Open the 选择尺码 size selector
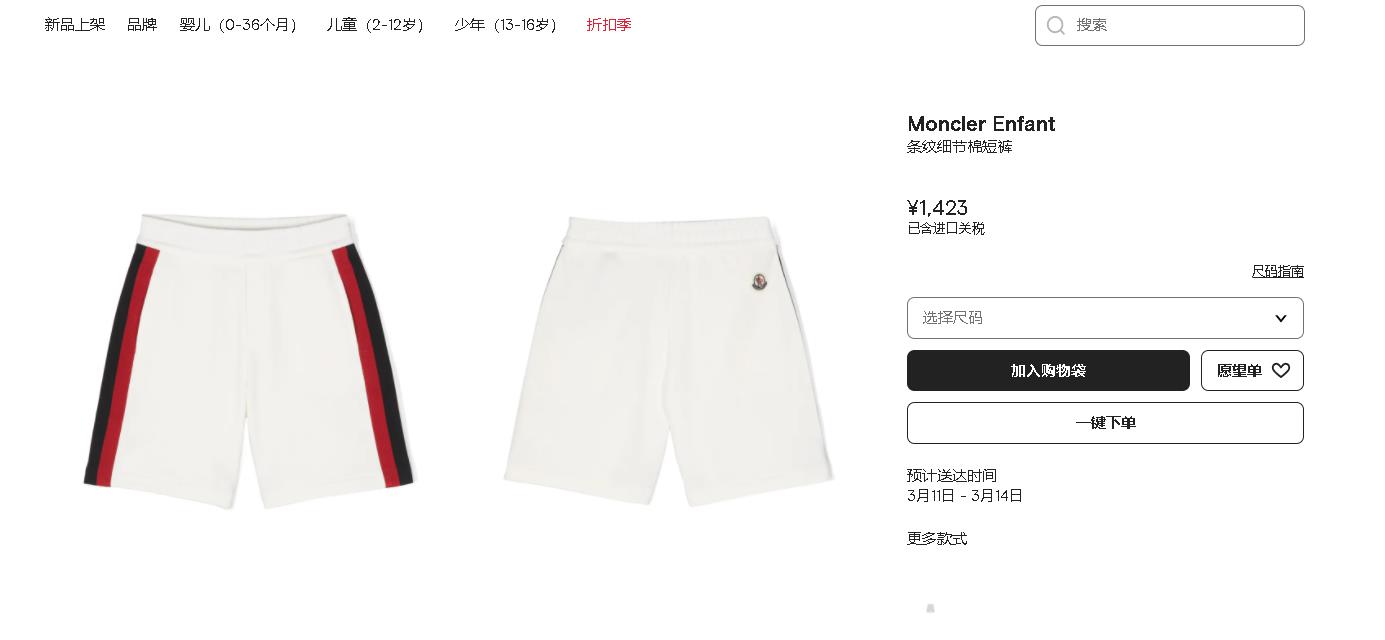Screen dimensions: 1385x640 (x=1105, y=318)
